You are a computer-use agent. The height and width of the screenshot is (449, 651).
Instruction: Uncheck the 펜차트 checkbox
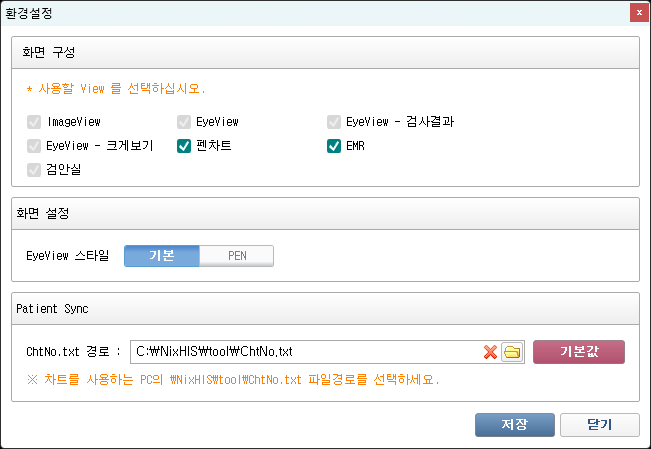(184, 146)
